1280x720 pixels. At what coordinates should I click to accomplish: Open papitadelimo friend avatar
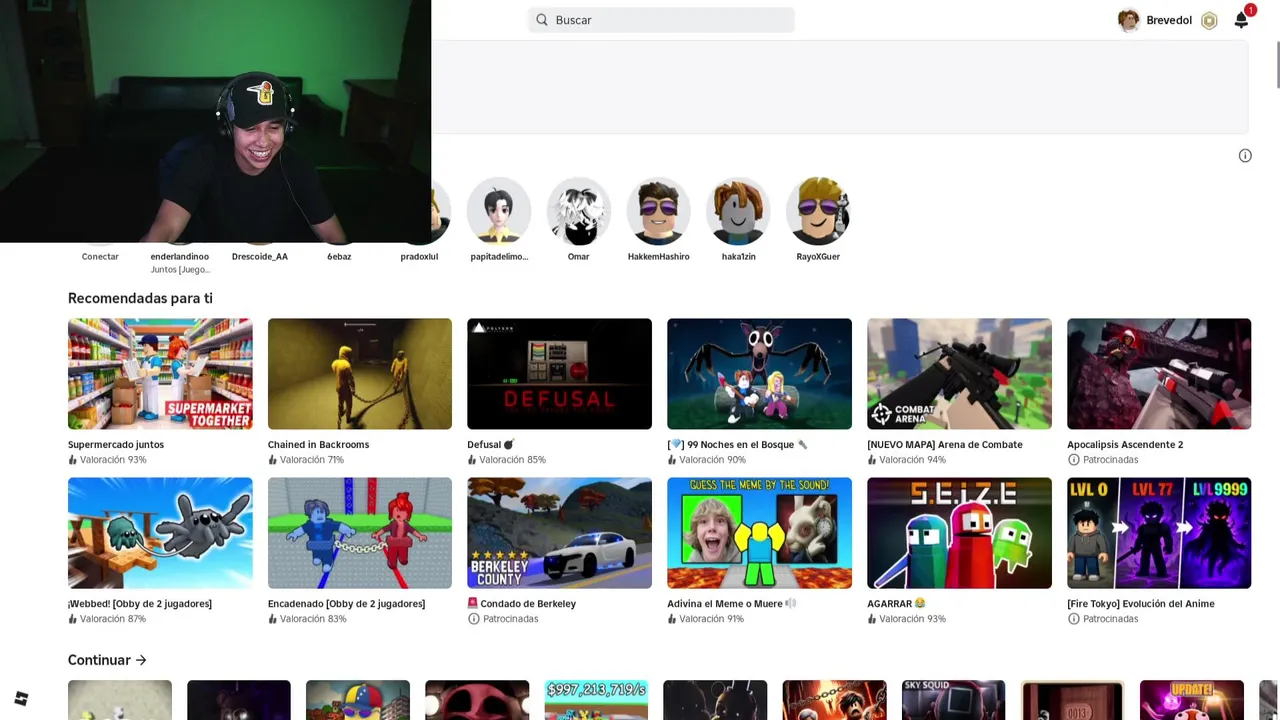pos(499,211)
